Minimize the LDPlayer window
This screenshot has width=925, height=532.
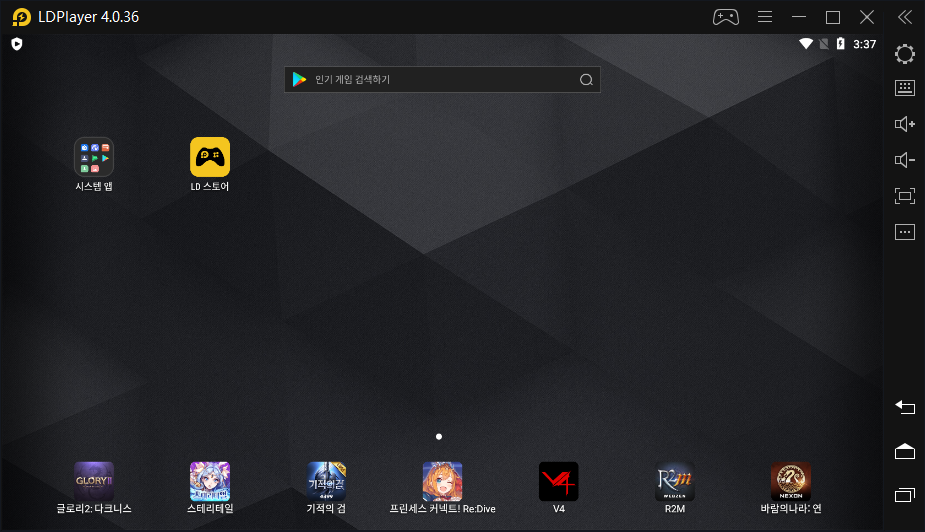click(x=799, y=17)
